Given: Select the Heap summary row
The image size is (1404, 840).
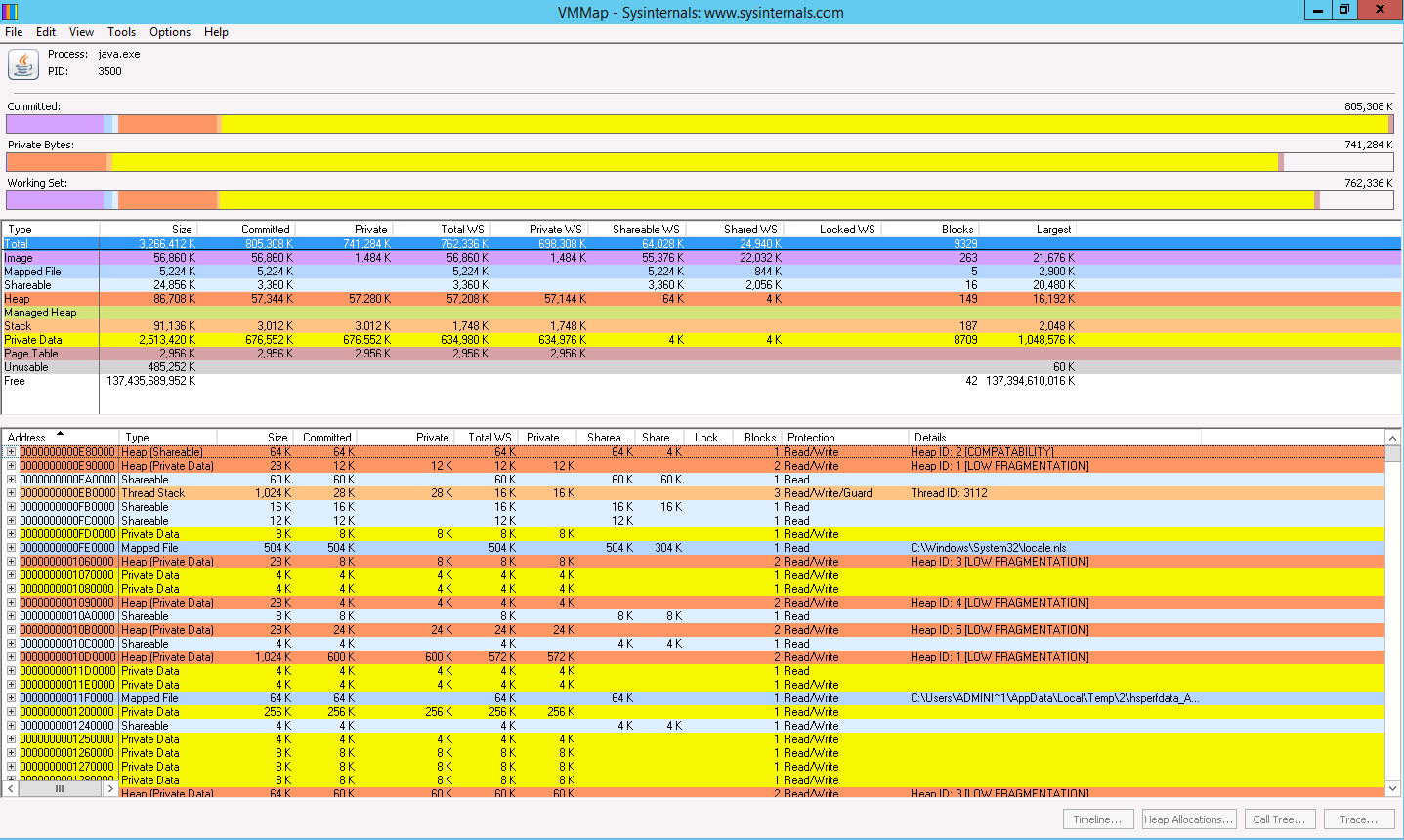Looking at the screenshot, I should tap(701, 299).
